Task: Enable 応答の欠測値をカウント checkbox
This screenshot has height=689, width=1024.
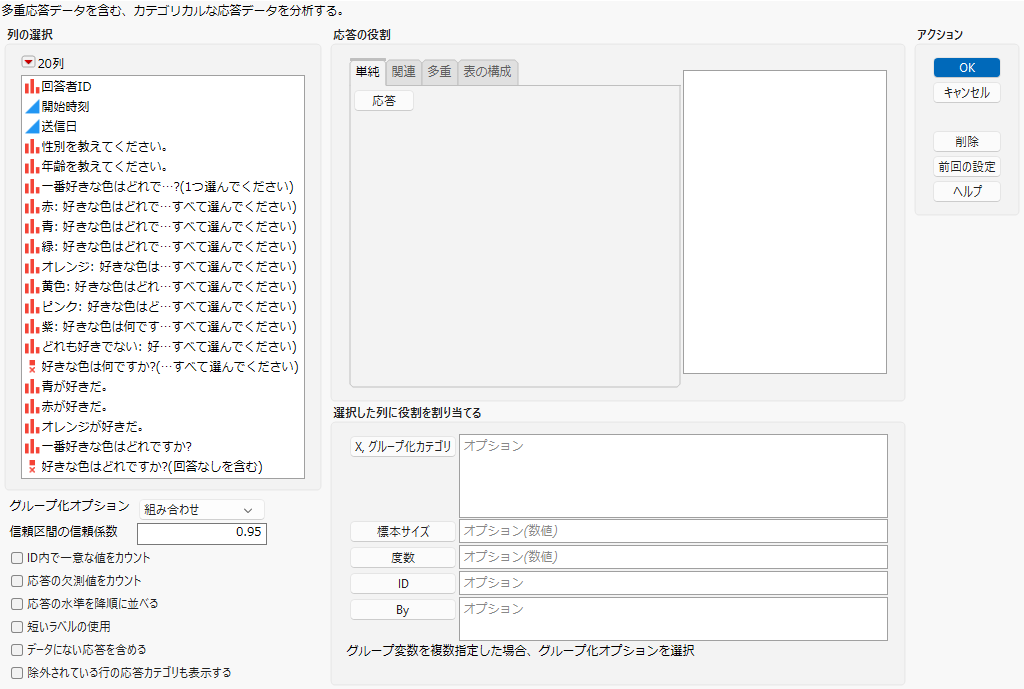Action: tap(17, 581)
